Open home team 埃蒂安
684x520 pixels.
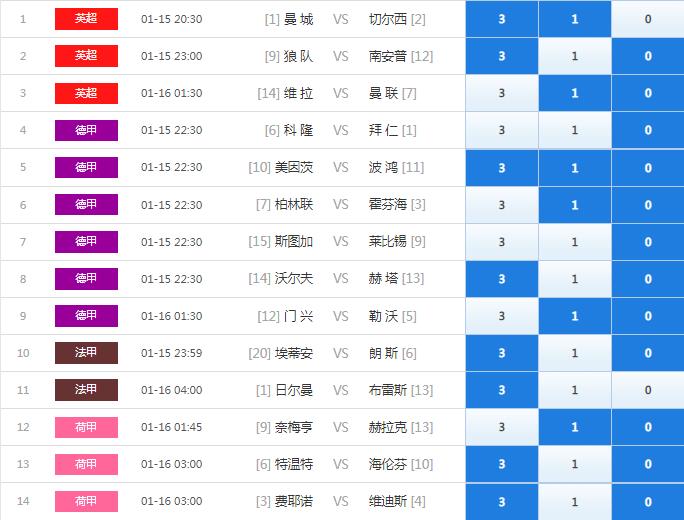click(x=294, y=353)
